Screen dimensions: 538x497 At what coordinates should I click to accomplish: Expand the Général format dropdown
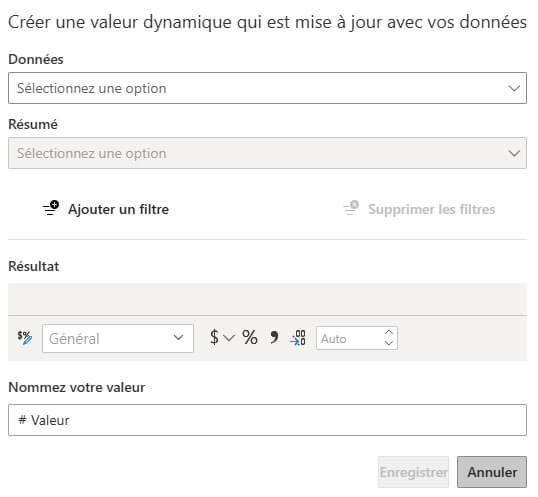pos(118,338)
